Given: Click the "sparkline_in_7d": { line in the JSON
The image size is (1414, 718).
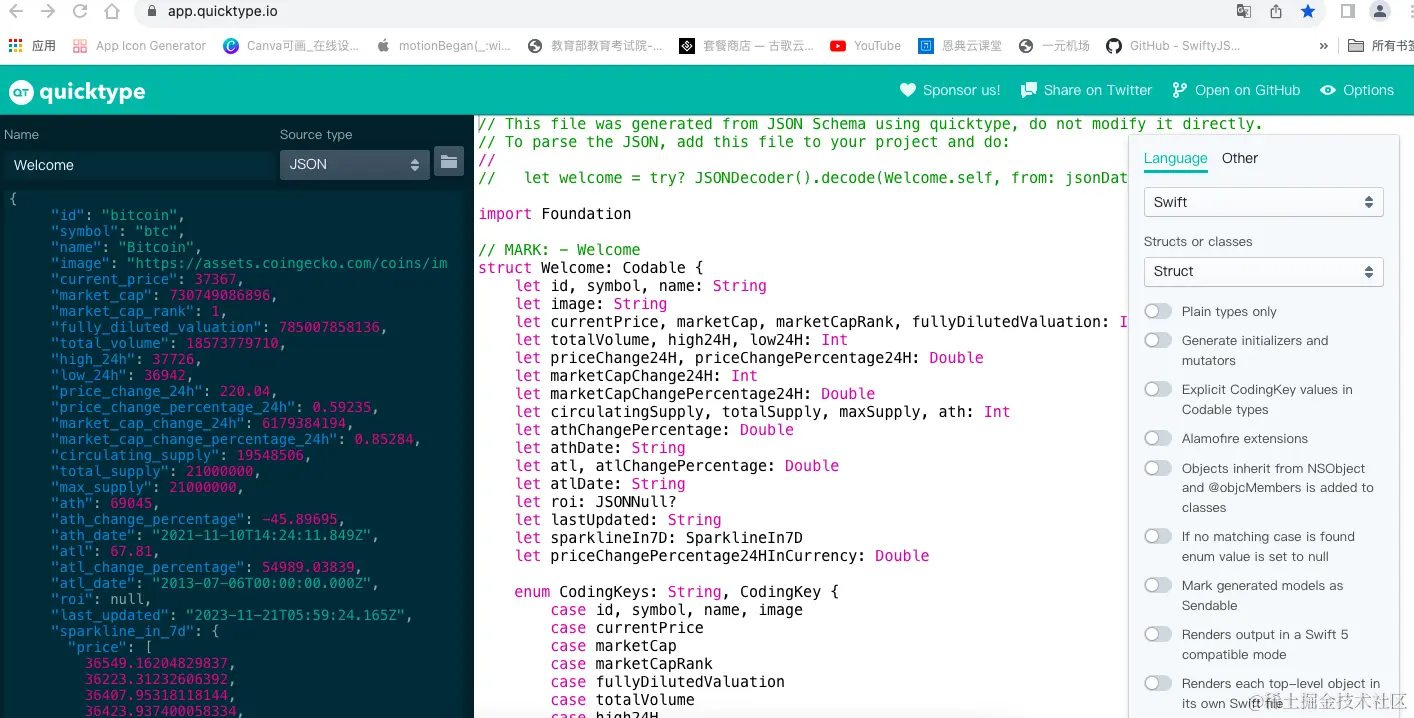Looking at the screenshot, I should pos(135,631).
